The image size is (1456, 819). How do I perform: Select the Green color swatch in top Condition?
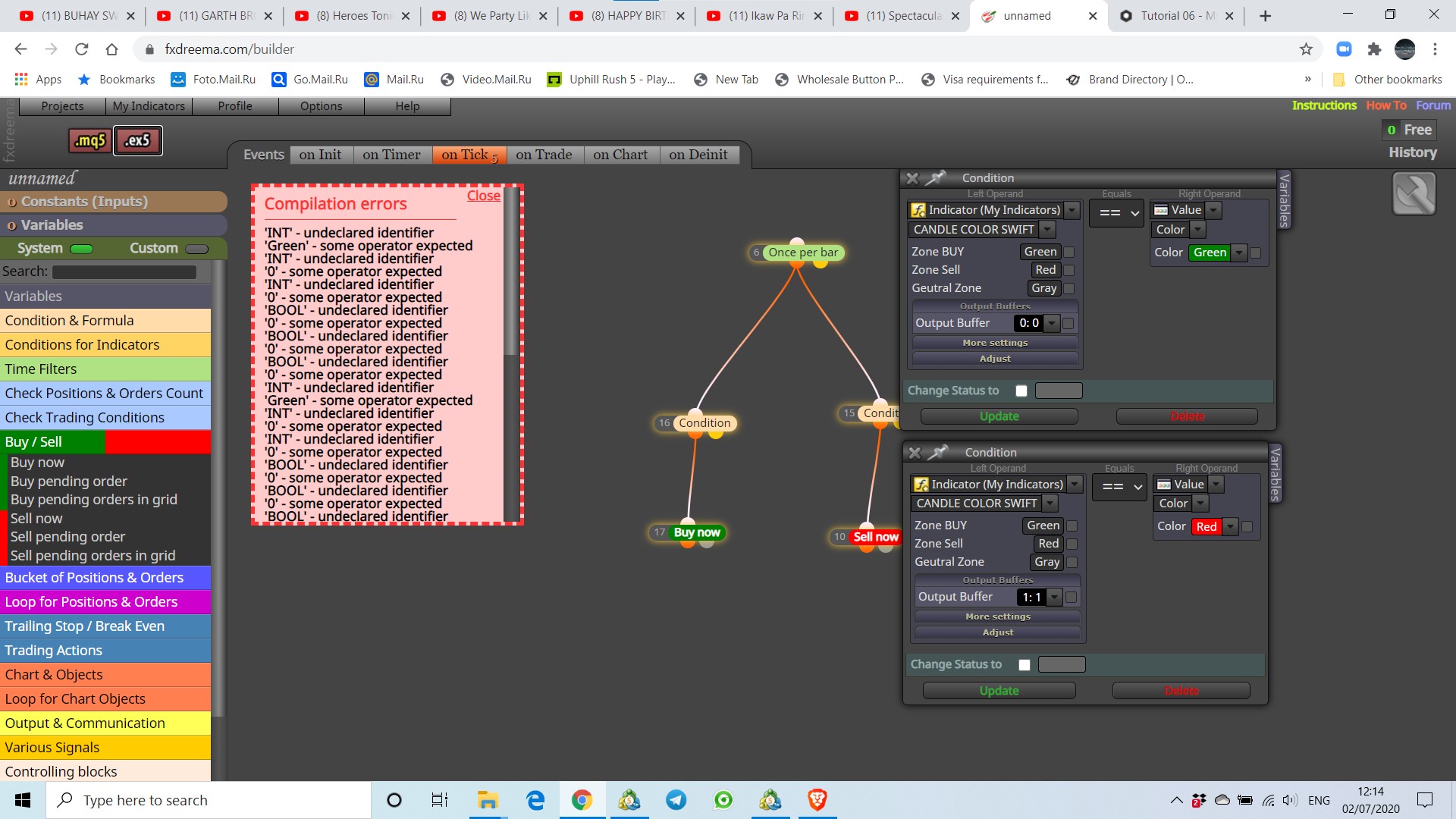tap(1210, 253)
